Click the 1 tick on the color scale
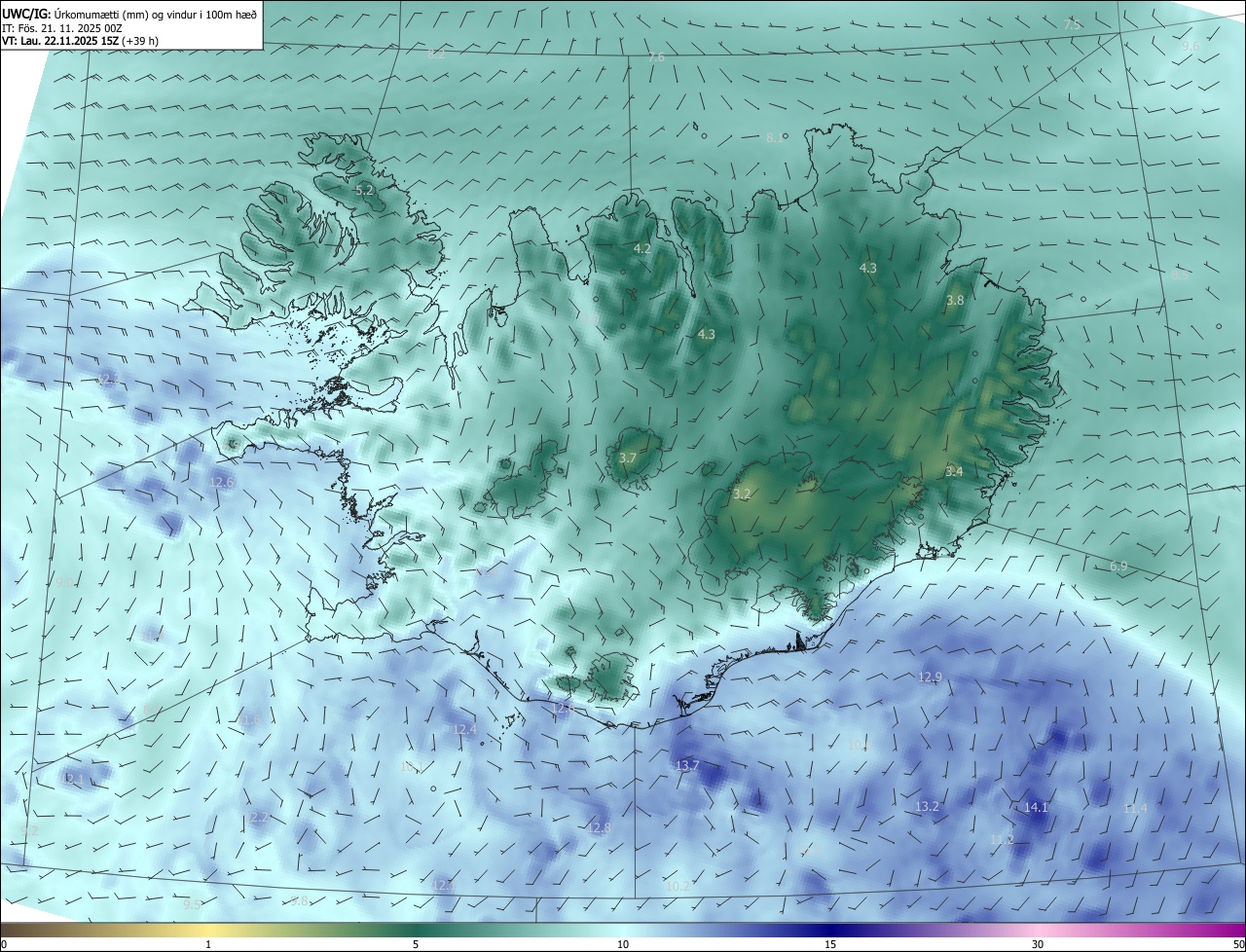 pos(208,944)
